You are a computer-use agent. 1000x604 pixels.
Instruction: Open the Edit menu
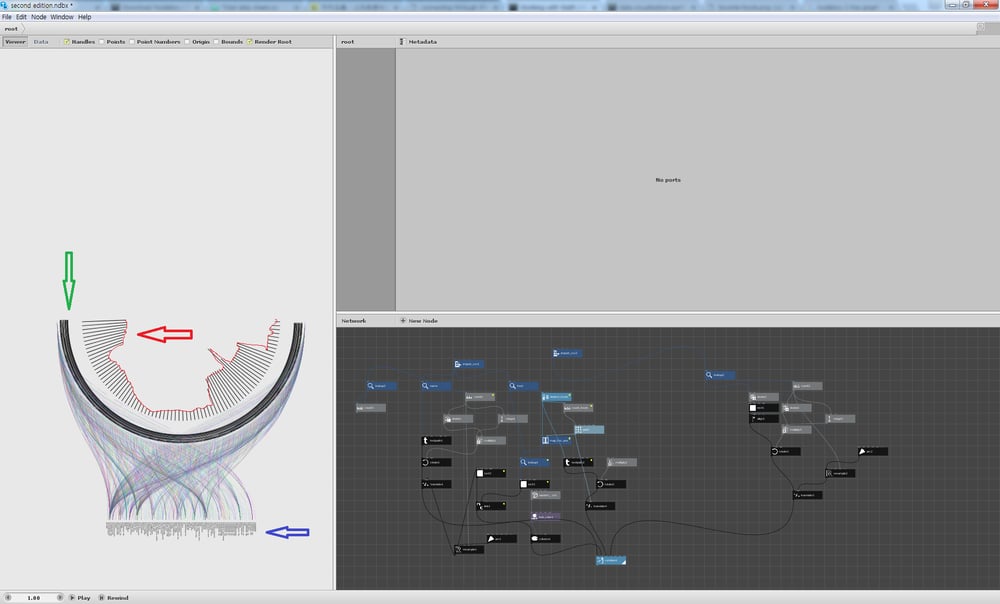[x=21, y=17]
